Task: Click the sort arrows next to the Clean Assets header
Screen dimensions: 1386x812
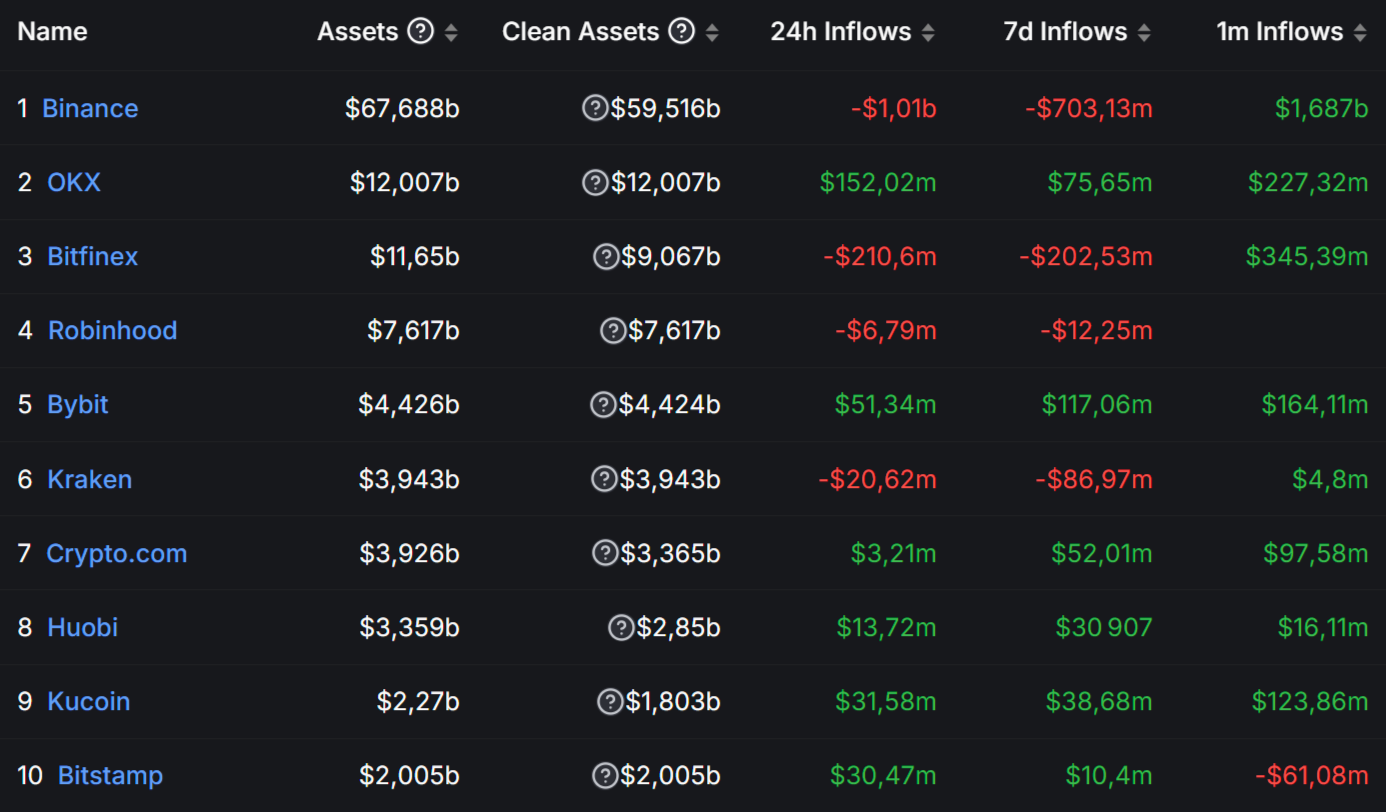Action: [x=711, y=31]
